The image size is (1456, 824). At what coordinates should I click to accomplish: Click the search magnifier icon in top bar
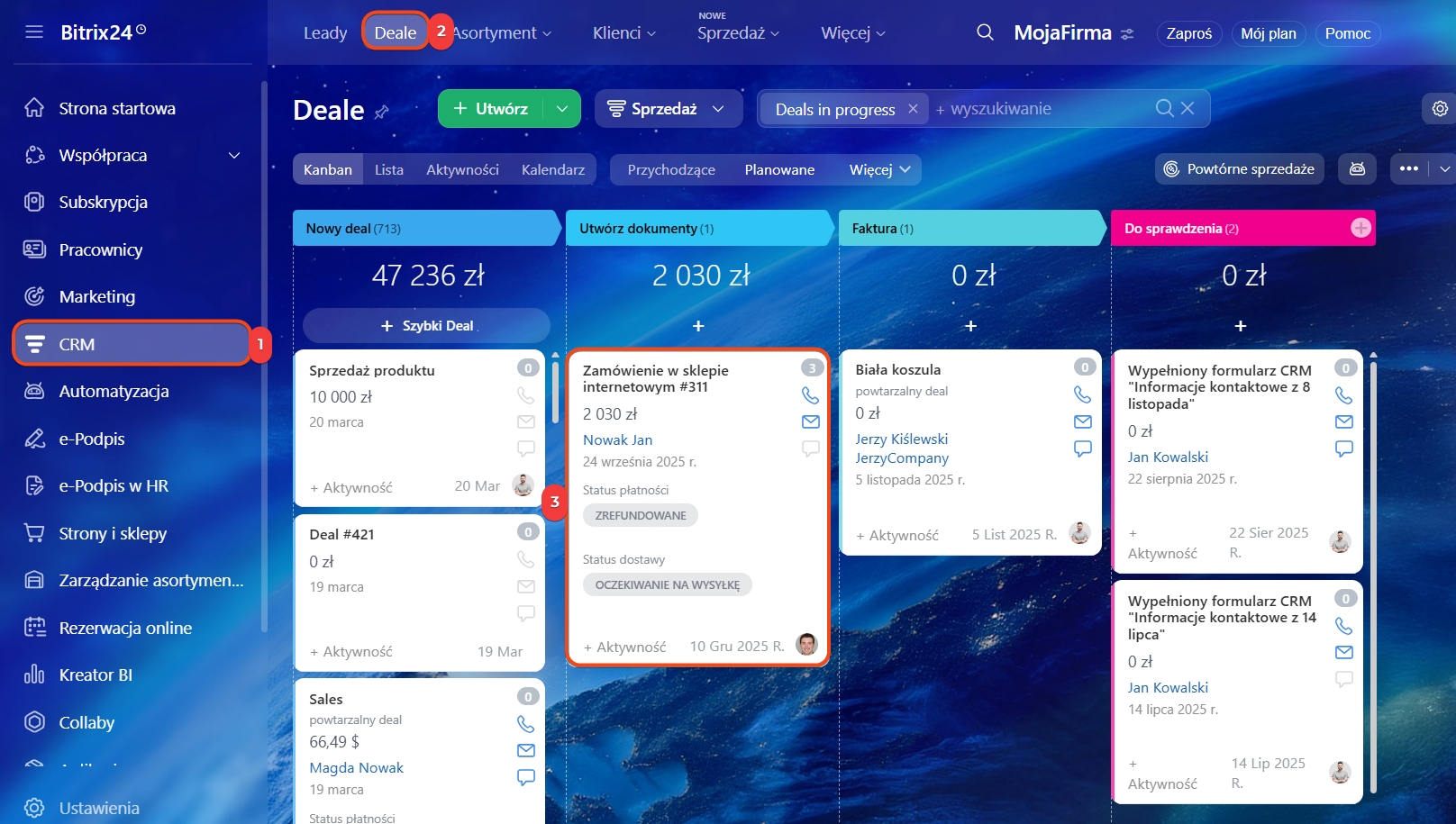985,33
